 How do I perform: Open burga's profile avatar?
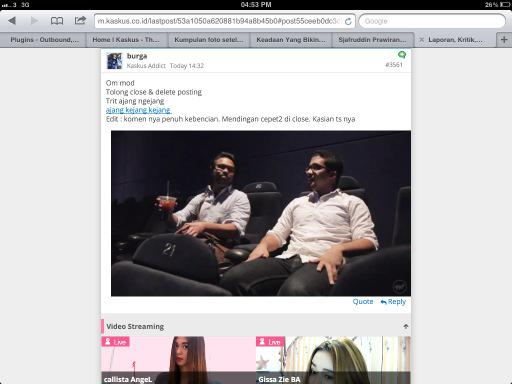tap(114, 61)
